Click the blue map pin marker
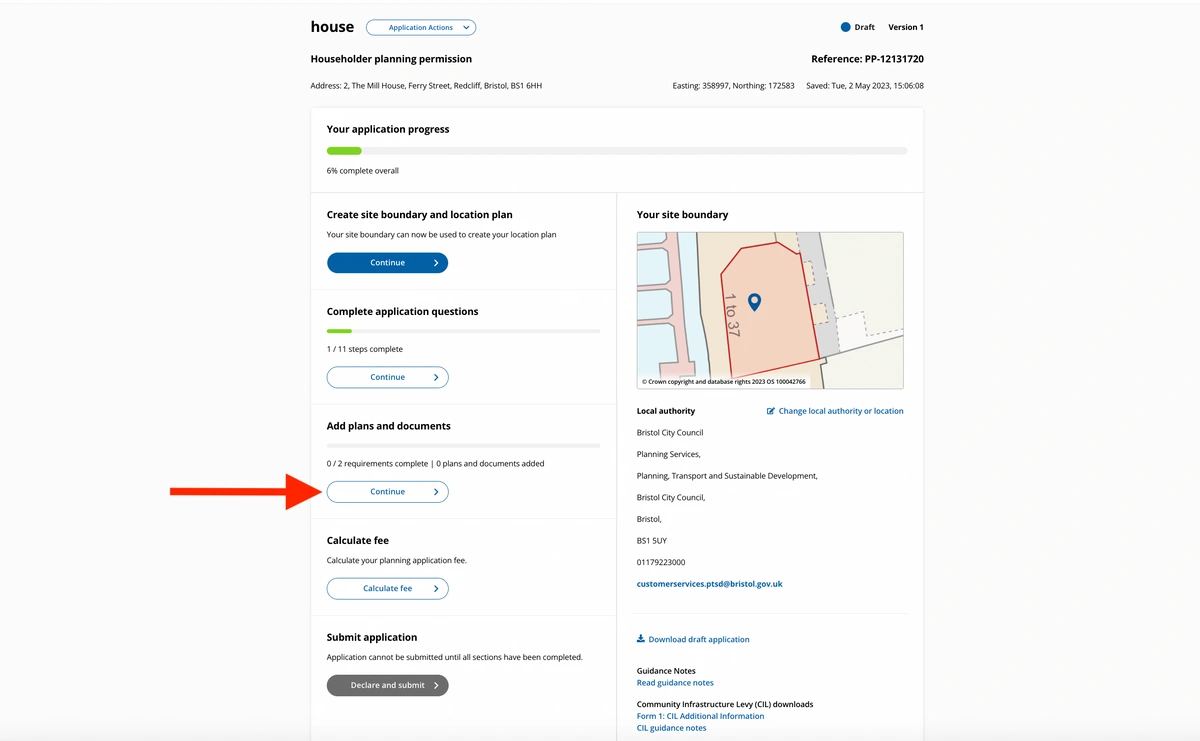Viewport: 1200px width, 741px height. coord(754,302)
